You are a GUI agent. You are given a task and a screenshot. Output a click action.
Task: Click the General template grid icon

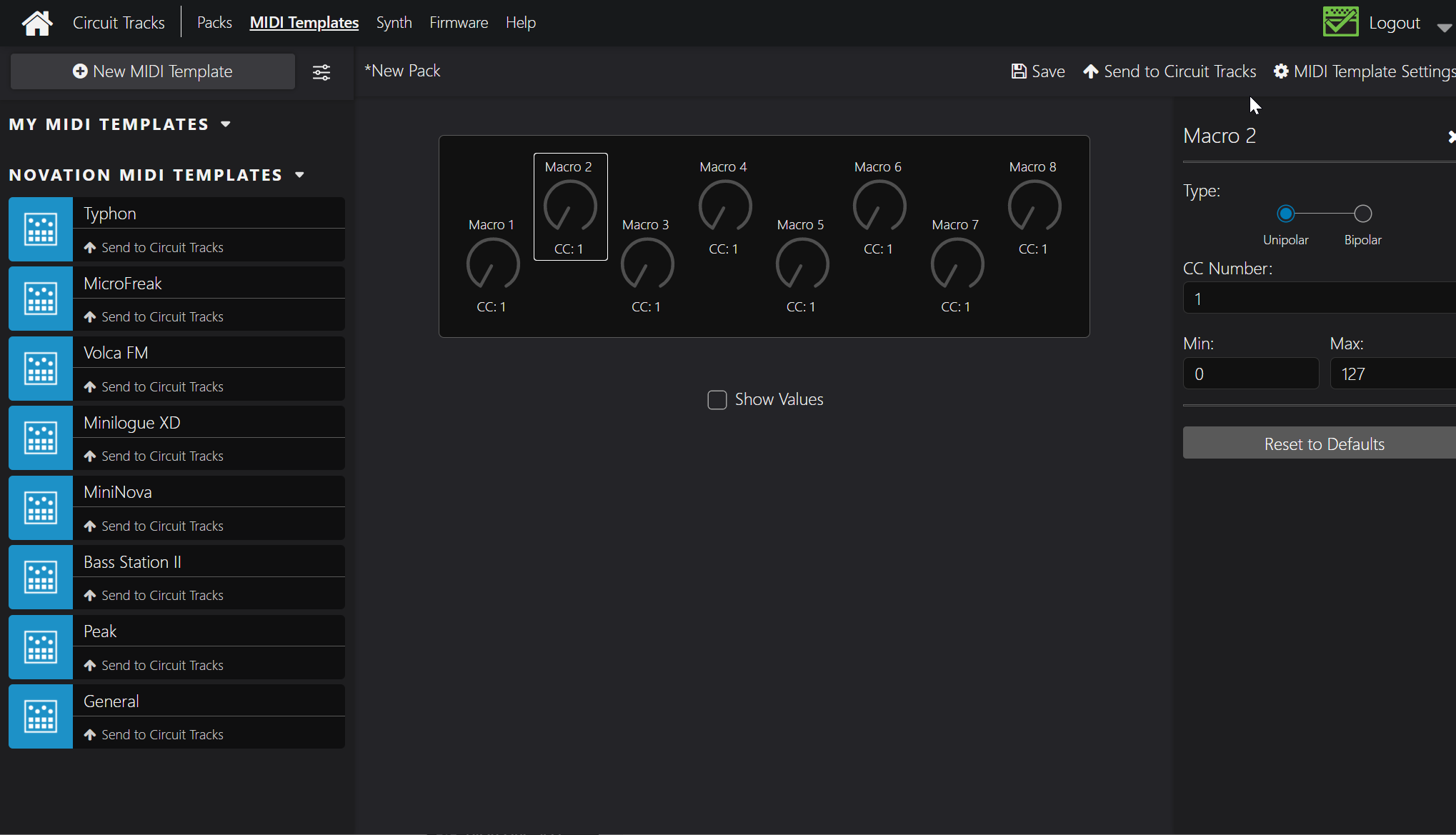(x=41, y=716)
